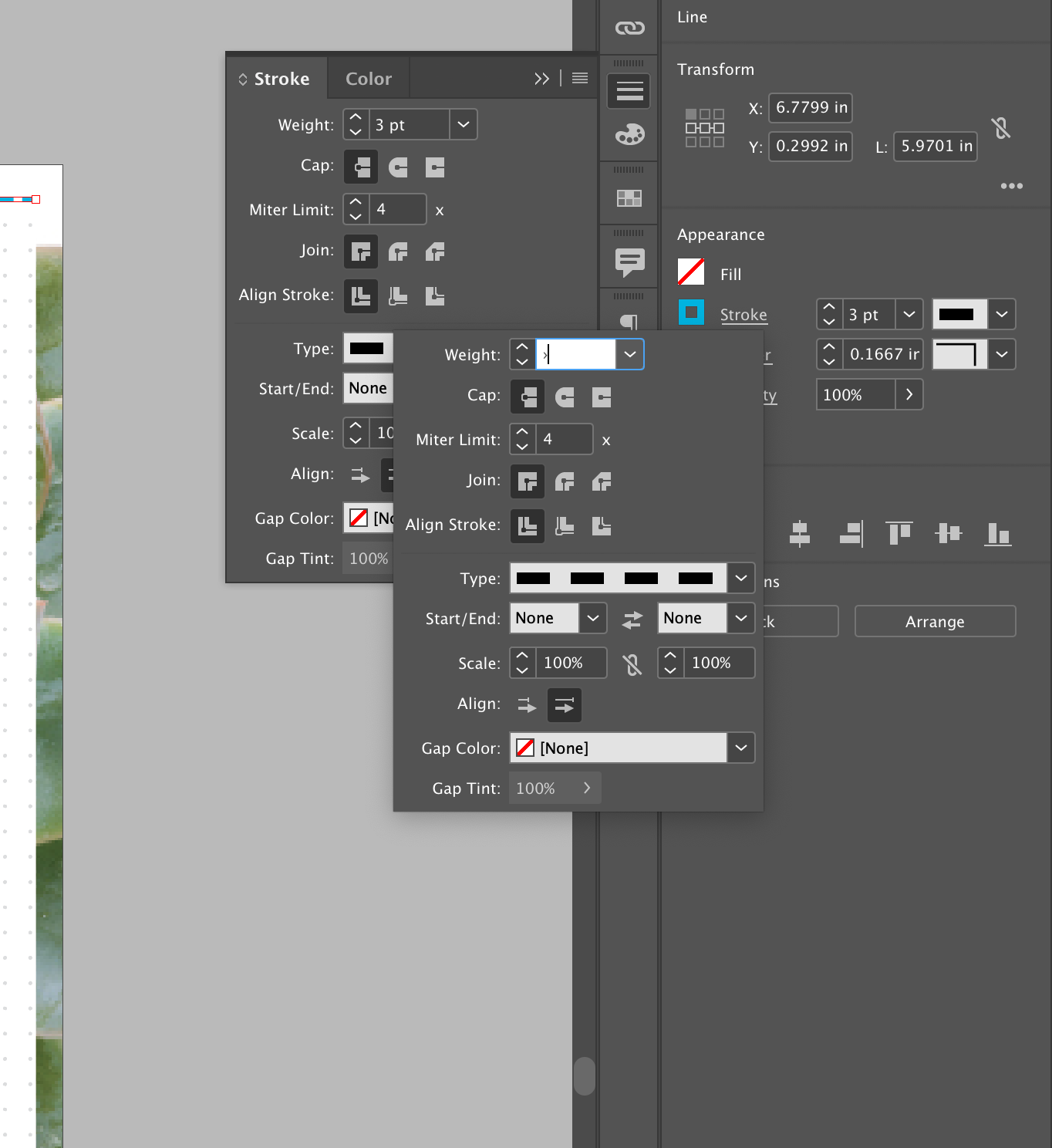
Task: Select the projecting cap option
Action: [x=602, y=397]
